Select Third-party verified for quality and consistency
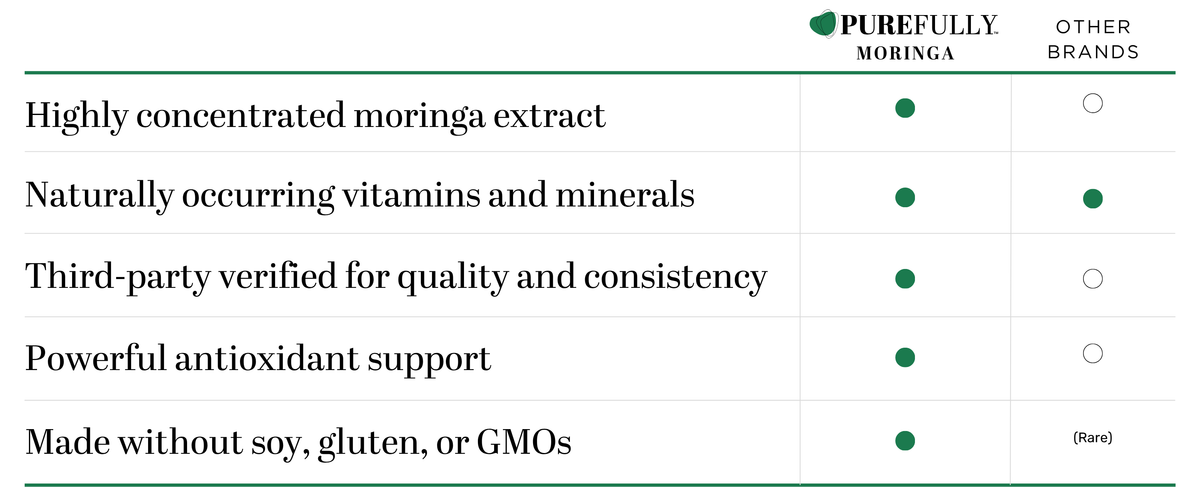 click(x=396, y=277)
